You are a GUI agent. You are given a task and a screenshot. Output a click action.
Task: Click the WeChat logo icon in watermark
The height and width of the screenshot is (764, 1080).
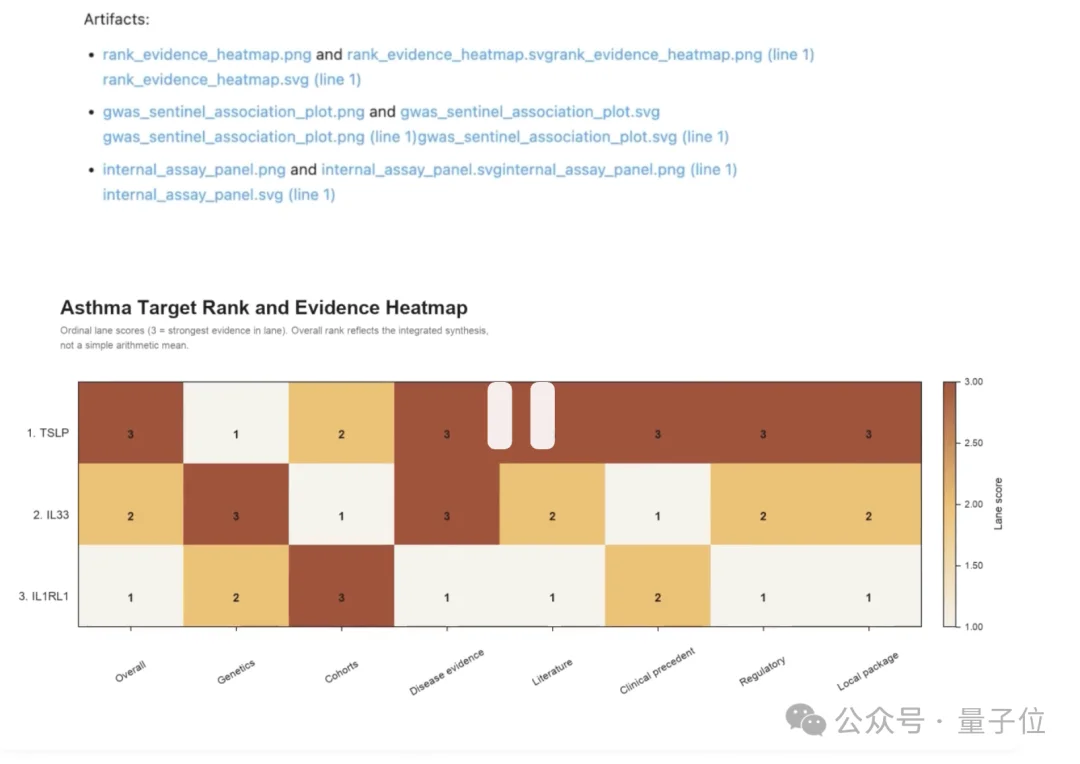805,720
